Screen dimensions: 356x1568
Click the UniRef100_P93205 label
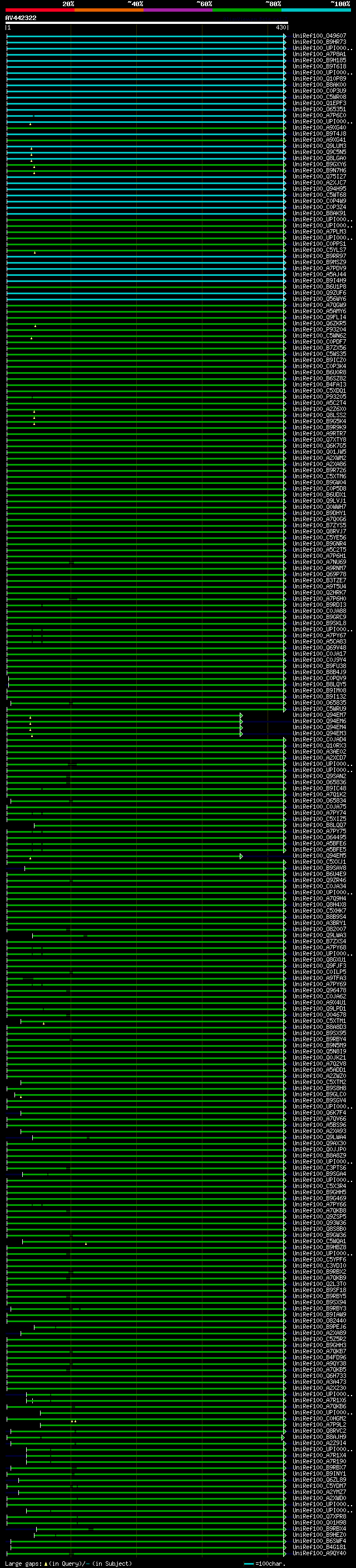click(319, 397)
